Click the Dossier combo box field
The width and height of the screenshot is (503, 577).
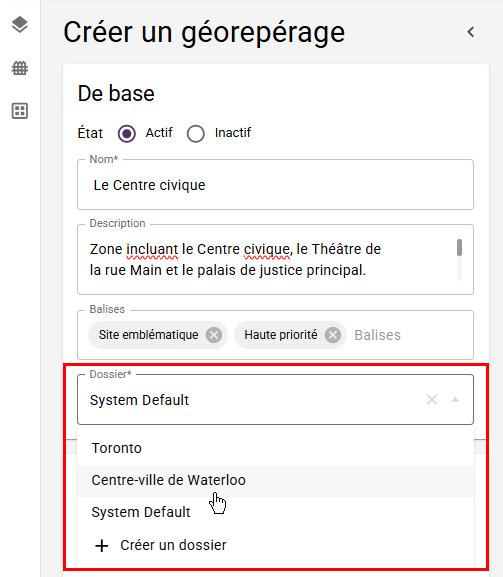[x=275, y=400]
